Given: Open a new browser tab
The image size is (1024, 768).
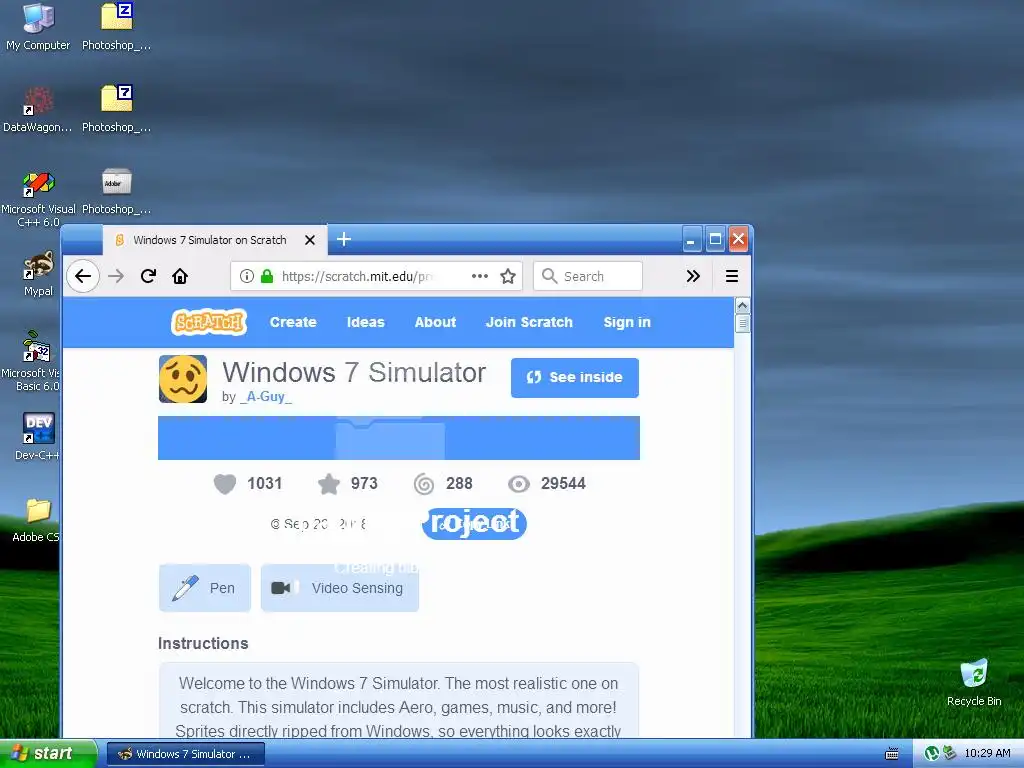Looking at the screenshot, I should tap(344, 240).
